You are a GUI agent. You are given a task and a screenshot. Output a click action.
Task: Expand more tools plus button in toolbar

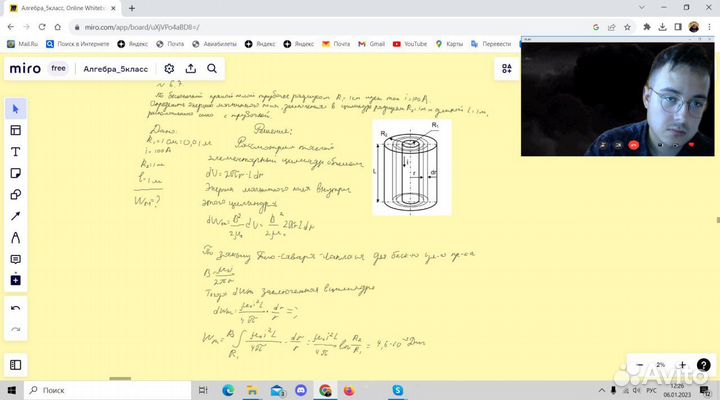click(x=15, y=281)
